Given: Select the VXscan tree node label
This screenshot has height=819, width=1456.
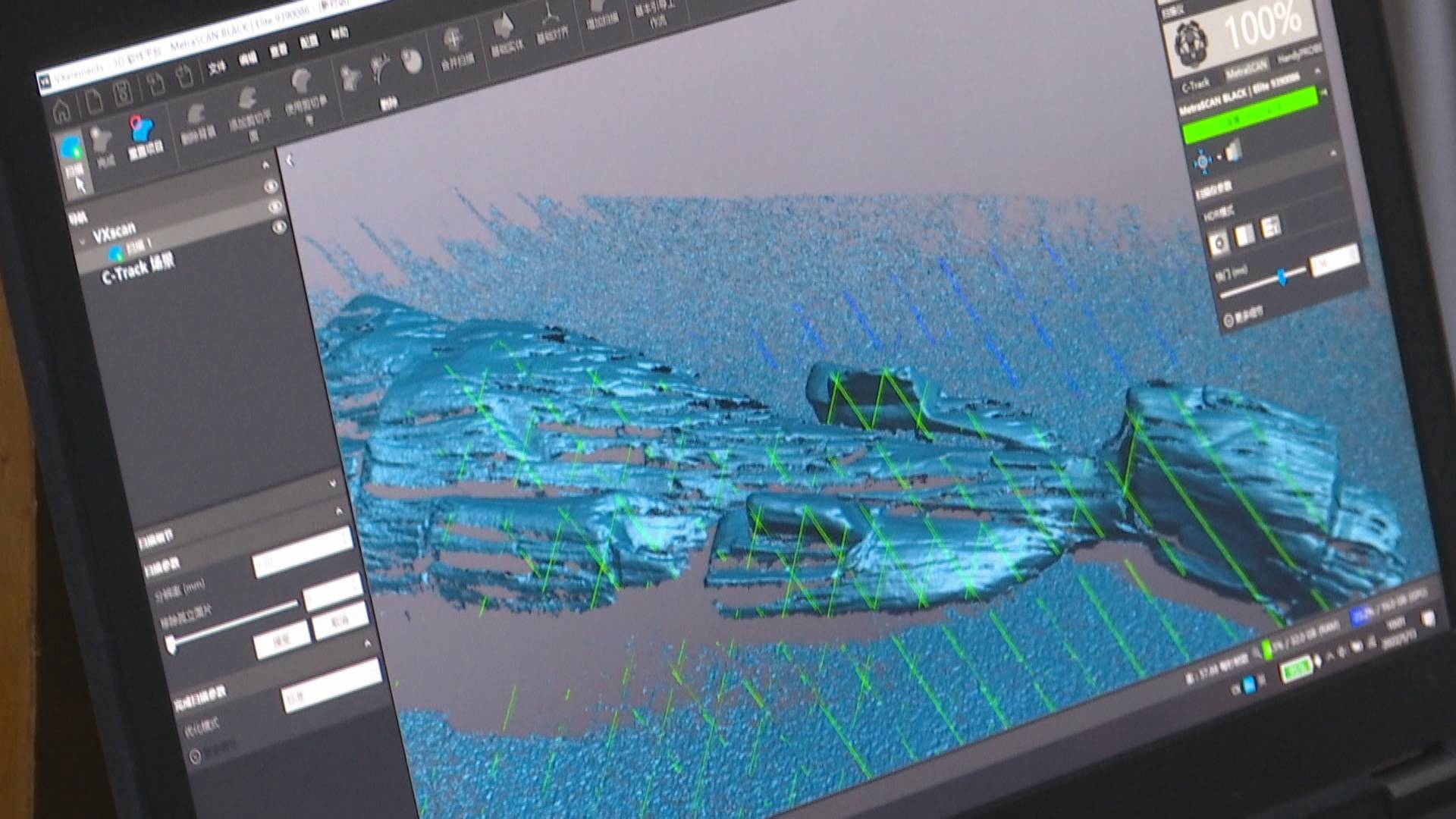Looking at the screenshot, I should pyautogui.click(x=114, y=232).
